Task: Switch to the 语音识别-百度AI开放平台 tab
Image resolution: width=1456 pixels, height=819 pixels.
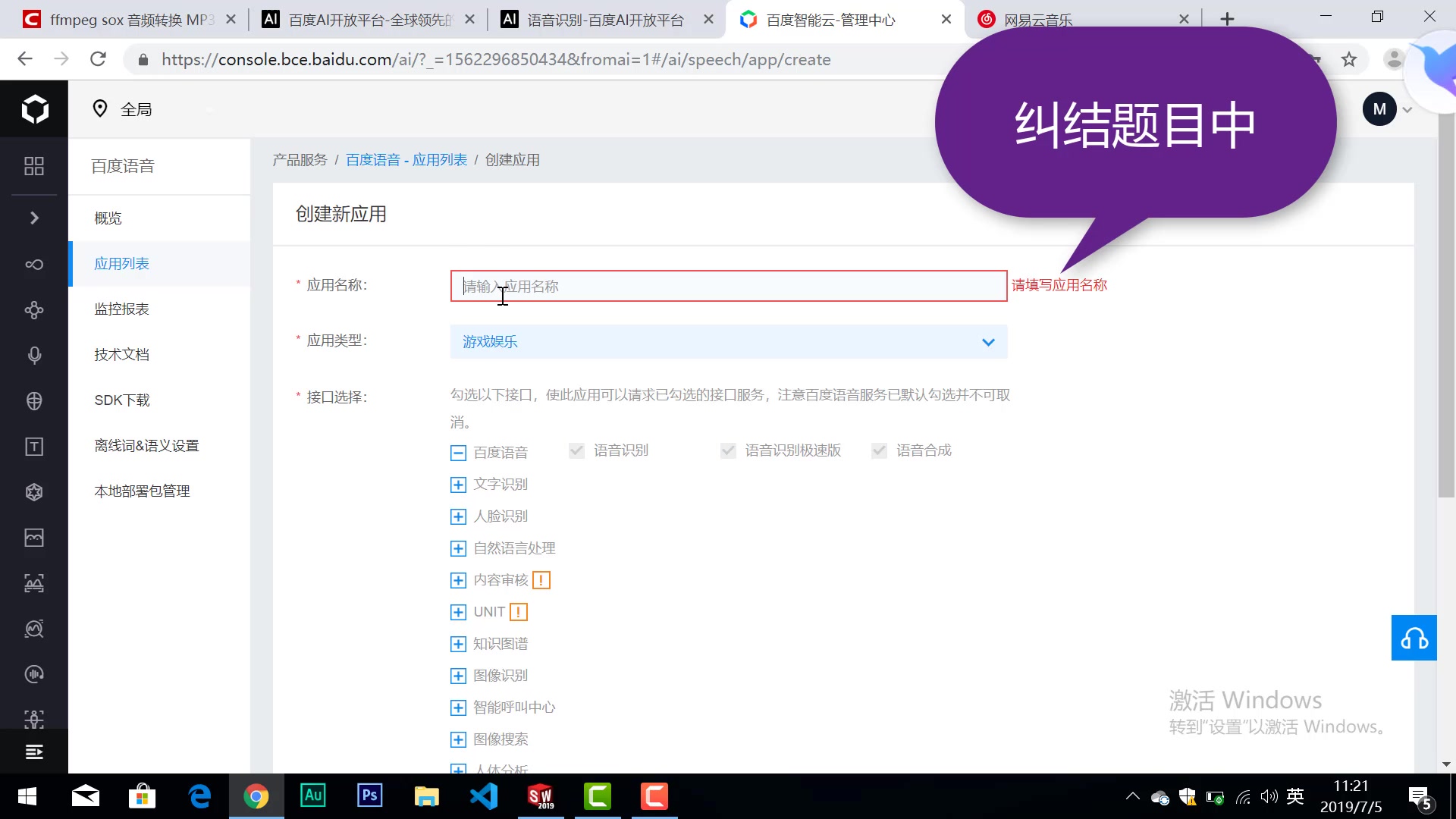Action: (x=607, y=20)
